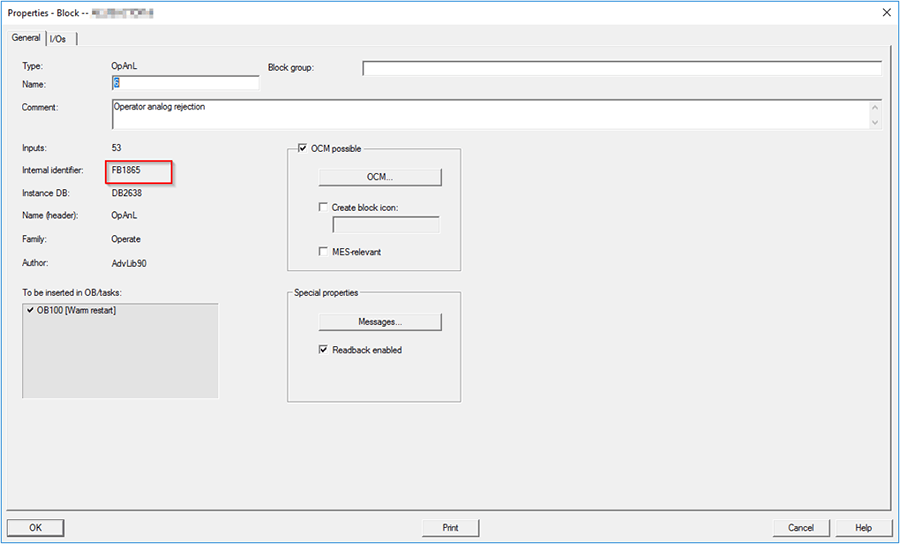Viewport: 900px width, 544px height.
Task: Toggle the OCM possible checkbox
Action: point(303,149)
